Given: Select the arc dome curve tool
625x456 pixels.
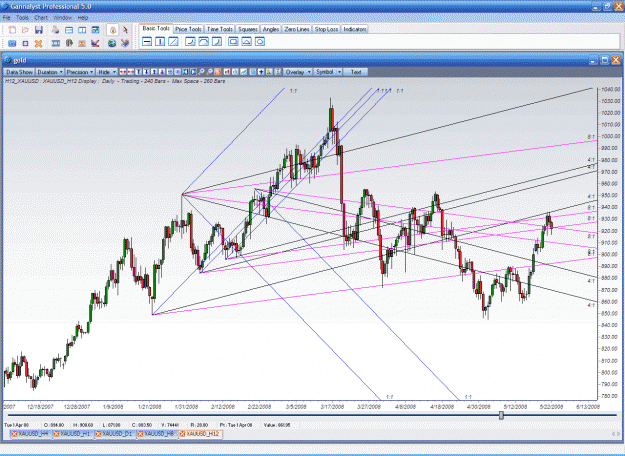Looking at the screenshot, I should pos(203,41).
